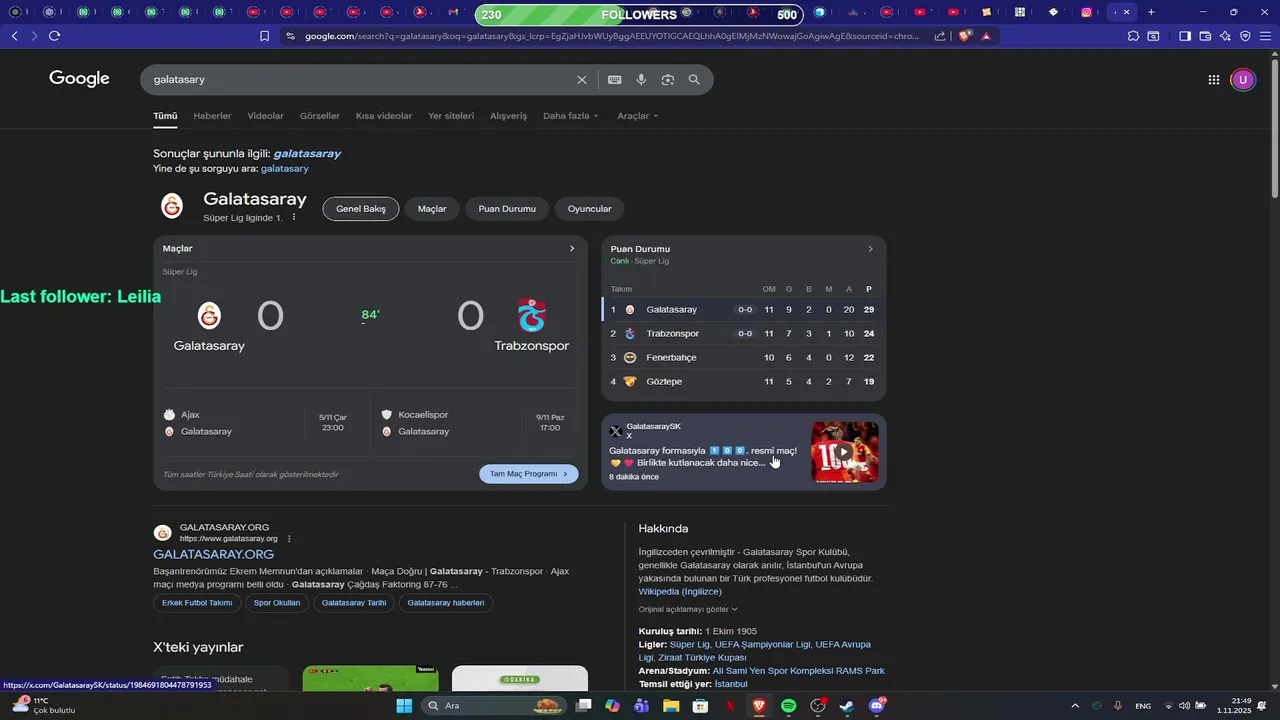The image size is (1280, 720).
Task: Toggle the browser sidebar panel icon
Action: tap(1185, 36)
